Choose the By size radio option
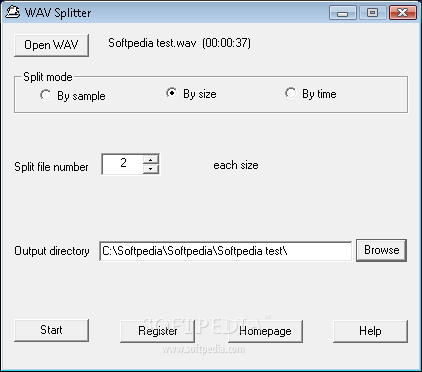Image resolution: width=422 pixels, height=372 pixels. 191,94
